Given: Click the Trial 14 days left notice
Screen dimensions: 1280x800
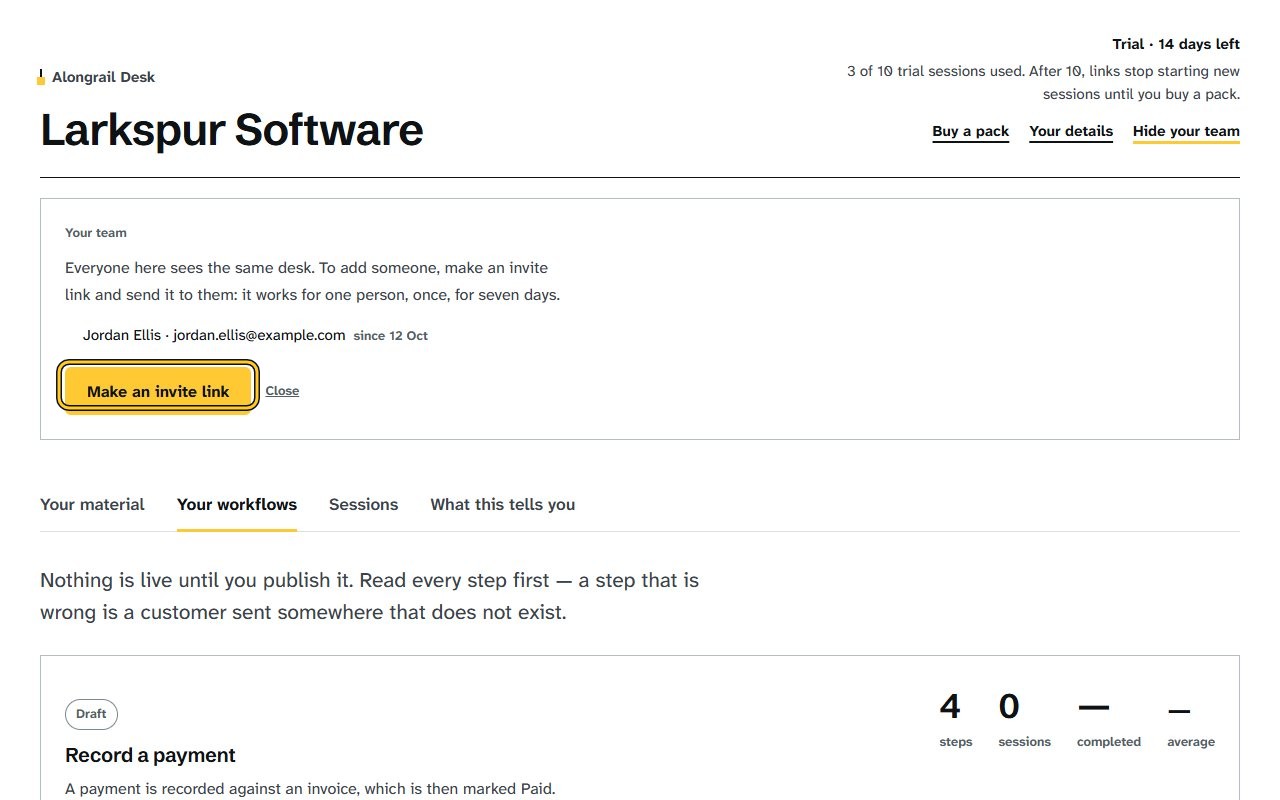Looking at the screenshot, I should click(x=1176, y=44).
